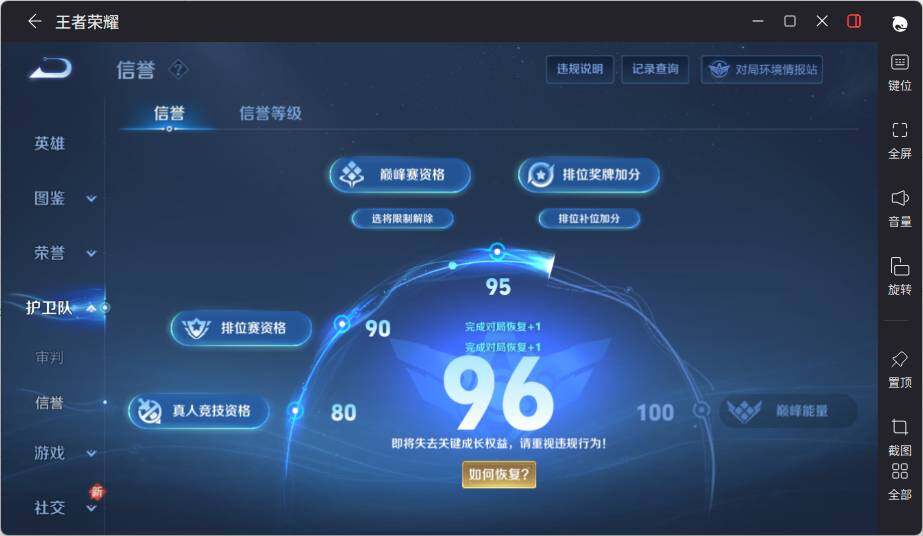Open 排位补位加分 pill
Image resolution: width=923 pixels, height=536 pixels.
click(589, 219)
